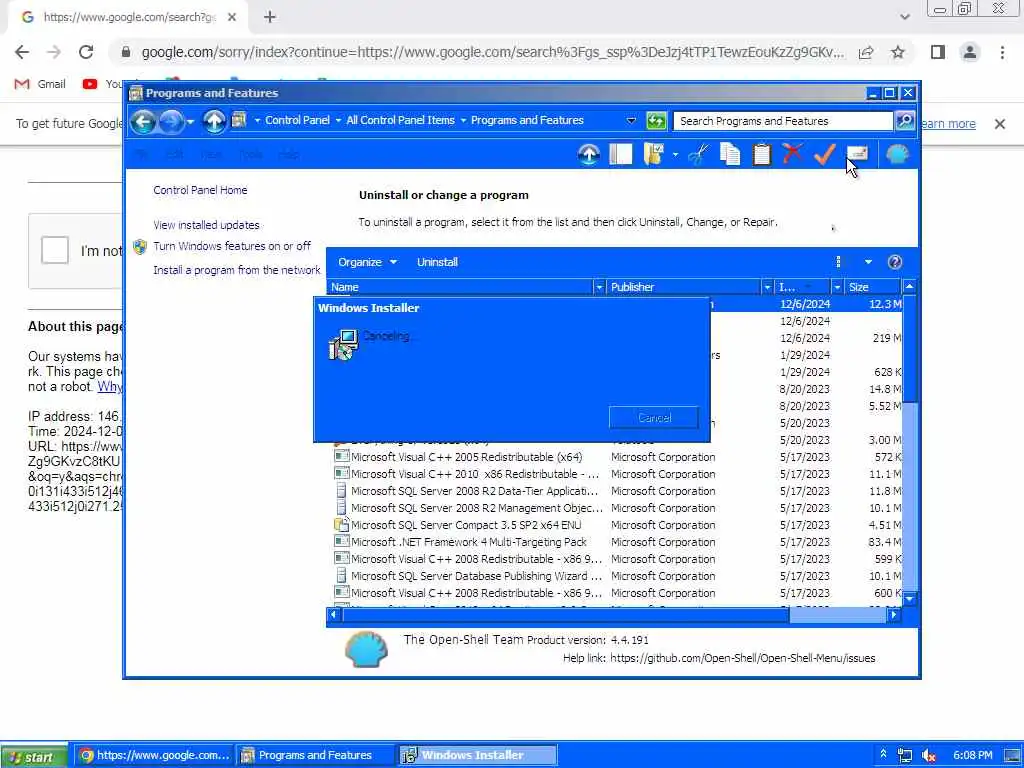
Task: Select the Google search tab in Chrome
Action: pyautogui.click(x=128, y=18)
